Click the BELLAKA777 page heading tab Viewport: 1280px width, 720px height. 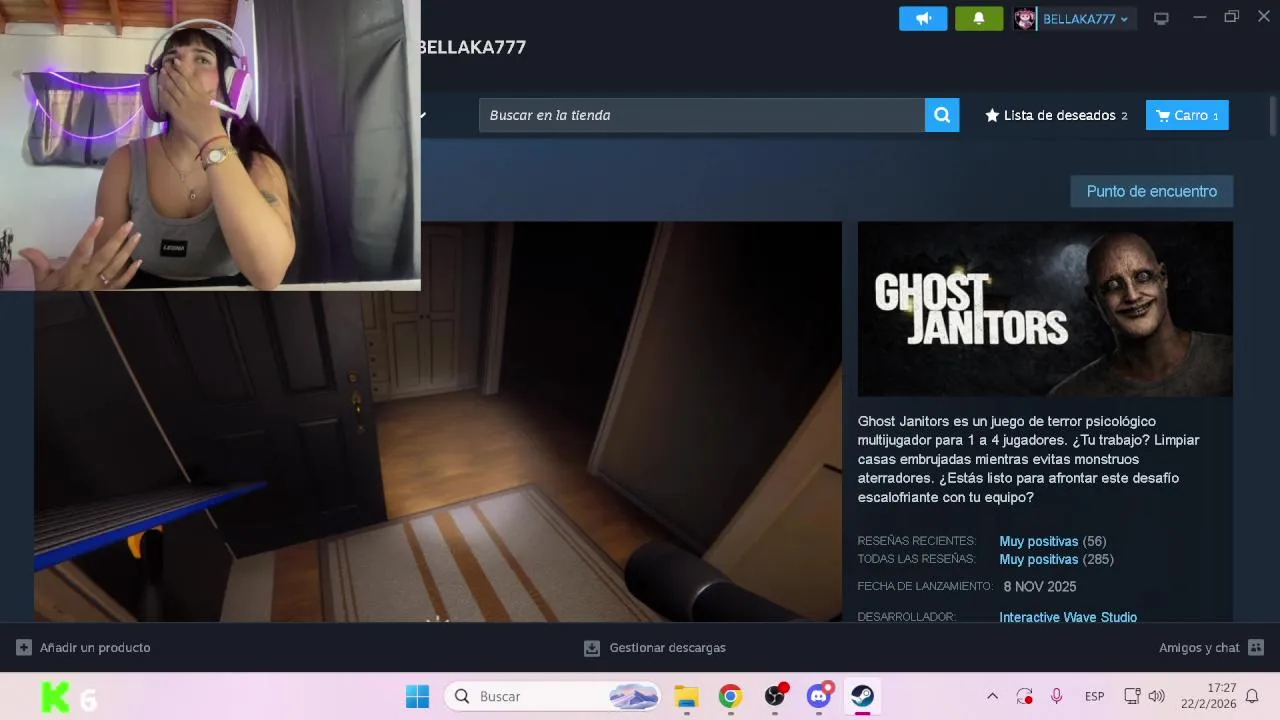pos(472,47)
